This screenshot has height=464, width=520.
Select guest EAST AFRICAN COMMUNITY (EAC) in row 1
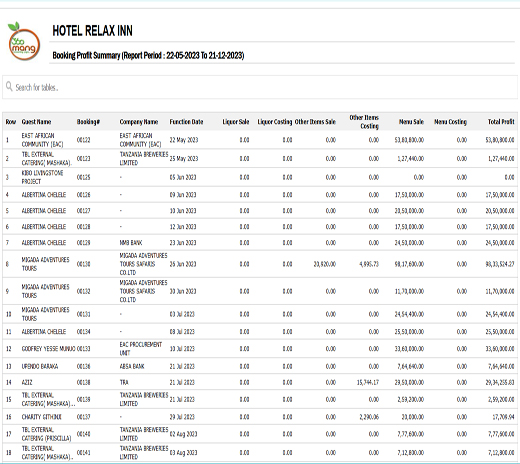point(42,140)
